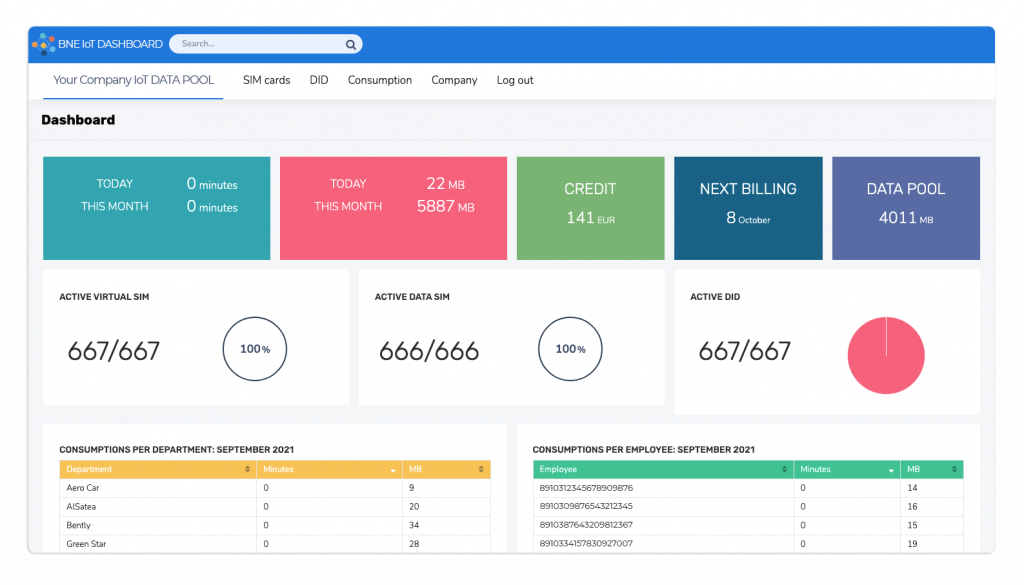The image size is (1024, 585).
Task: Click the Active Virtual SIM 100% circle gauge
Action: 254,348
